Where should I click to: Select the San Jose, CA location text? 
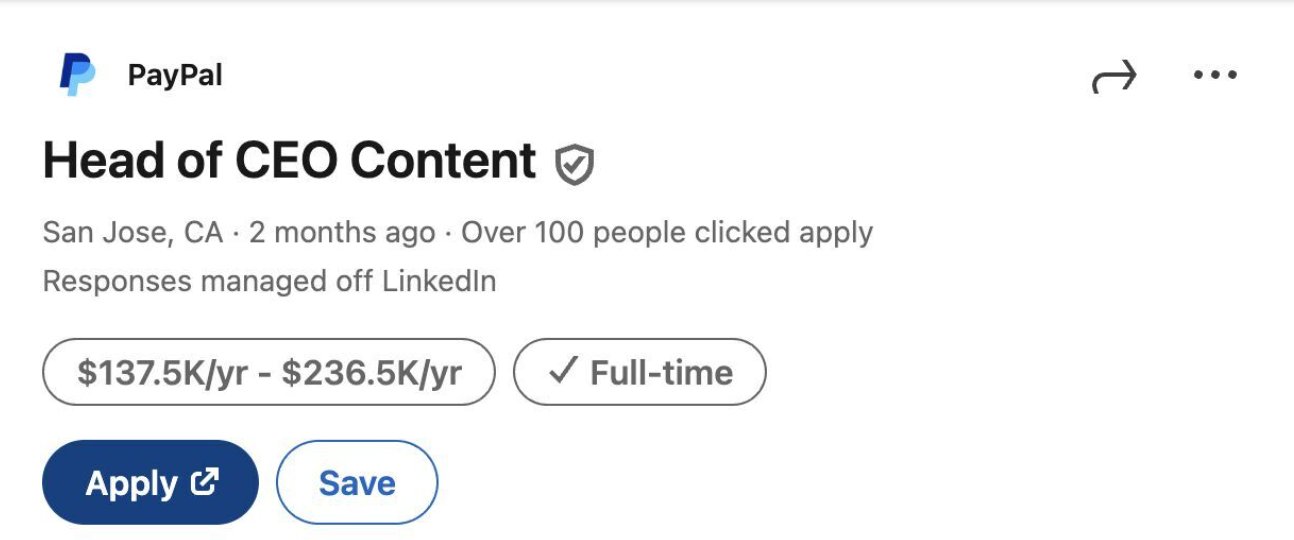coord(133,233)
